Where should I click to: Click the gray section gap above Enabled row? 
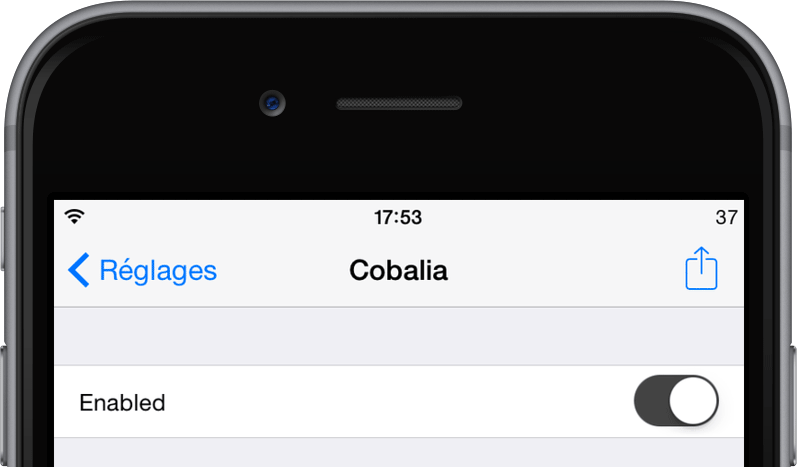(399, 336)
